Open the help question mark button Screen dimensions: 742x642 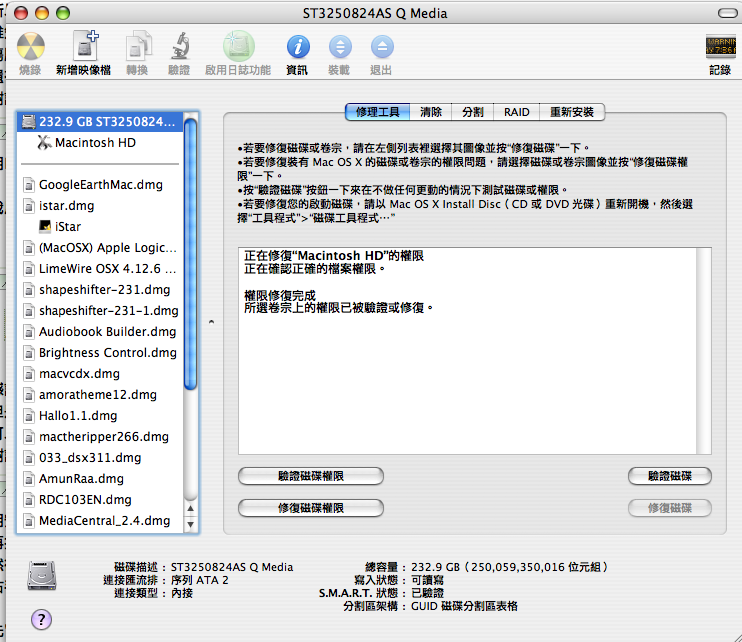click(41, 619)
